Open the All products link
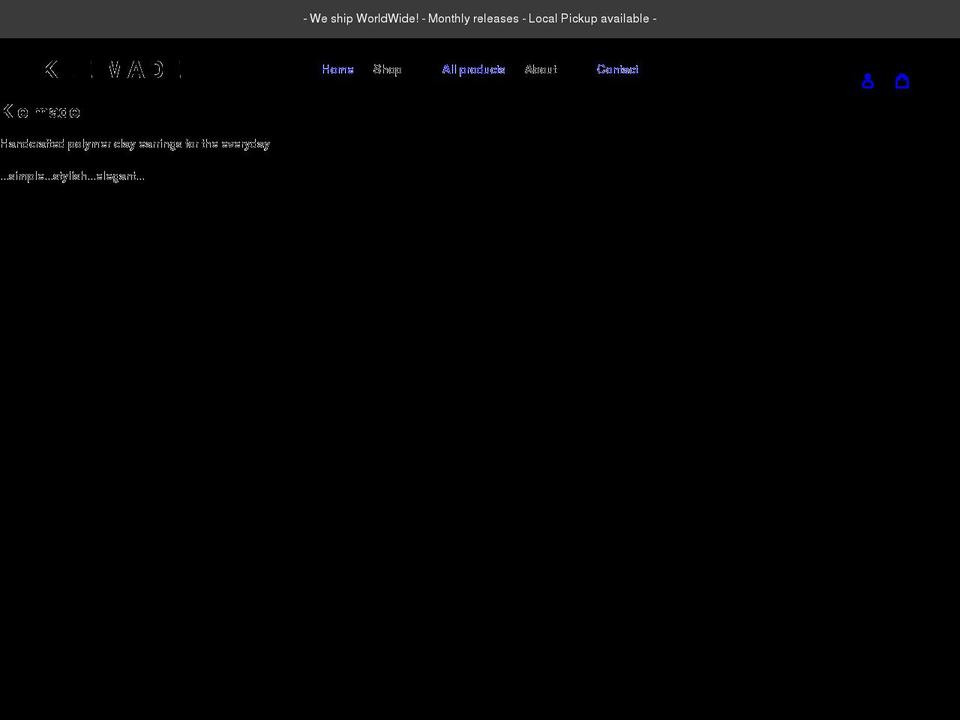 [473, 70]
